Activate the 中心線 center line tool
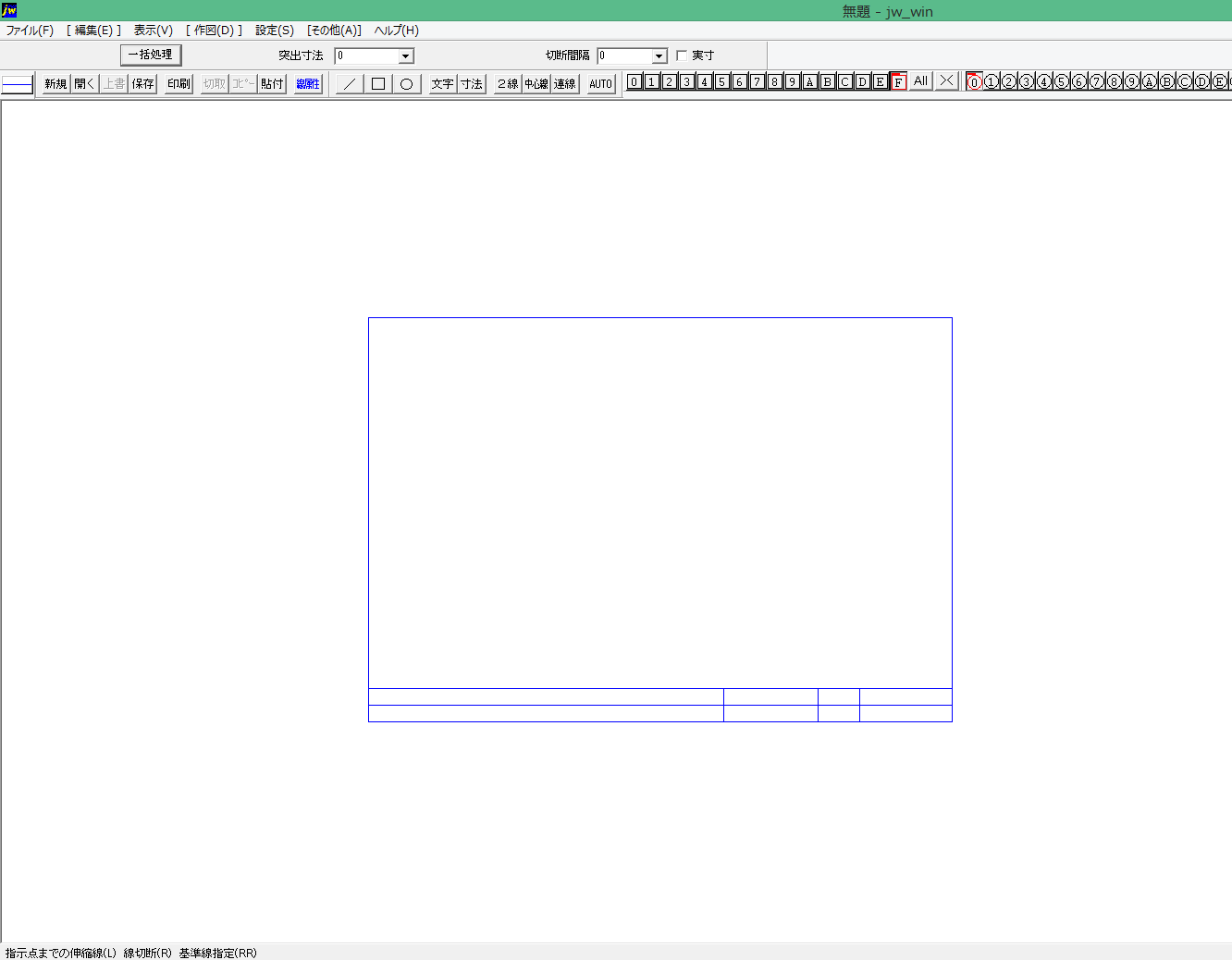1232x960 pixels. click(536, 84)
